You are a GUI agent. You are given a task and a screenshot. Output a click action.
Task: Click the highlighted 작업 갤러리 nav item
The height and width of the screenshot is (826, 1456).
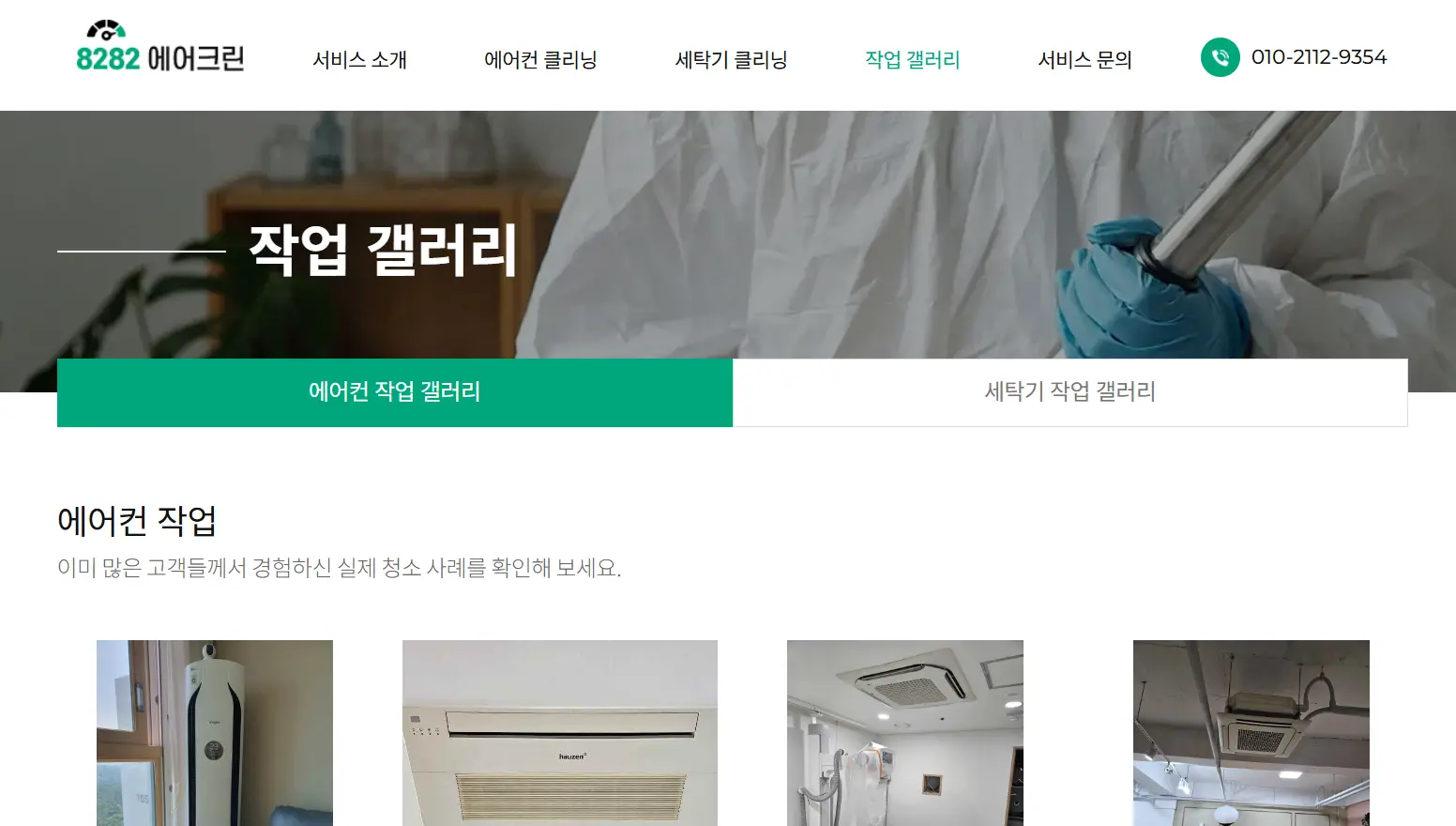(x=912, y=59)
